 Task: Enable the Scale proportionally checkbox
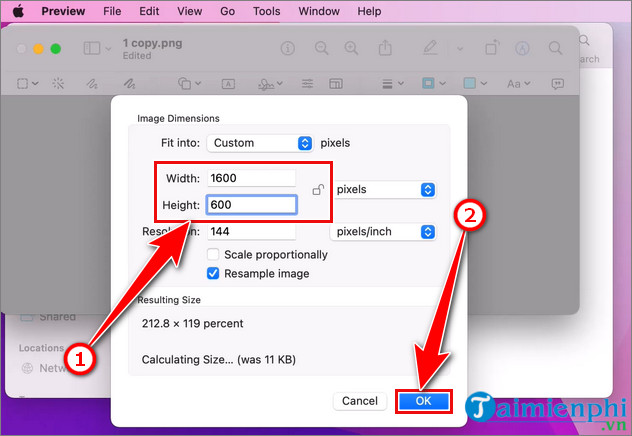pyautogui.click(x=213, y=255)
